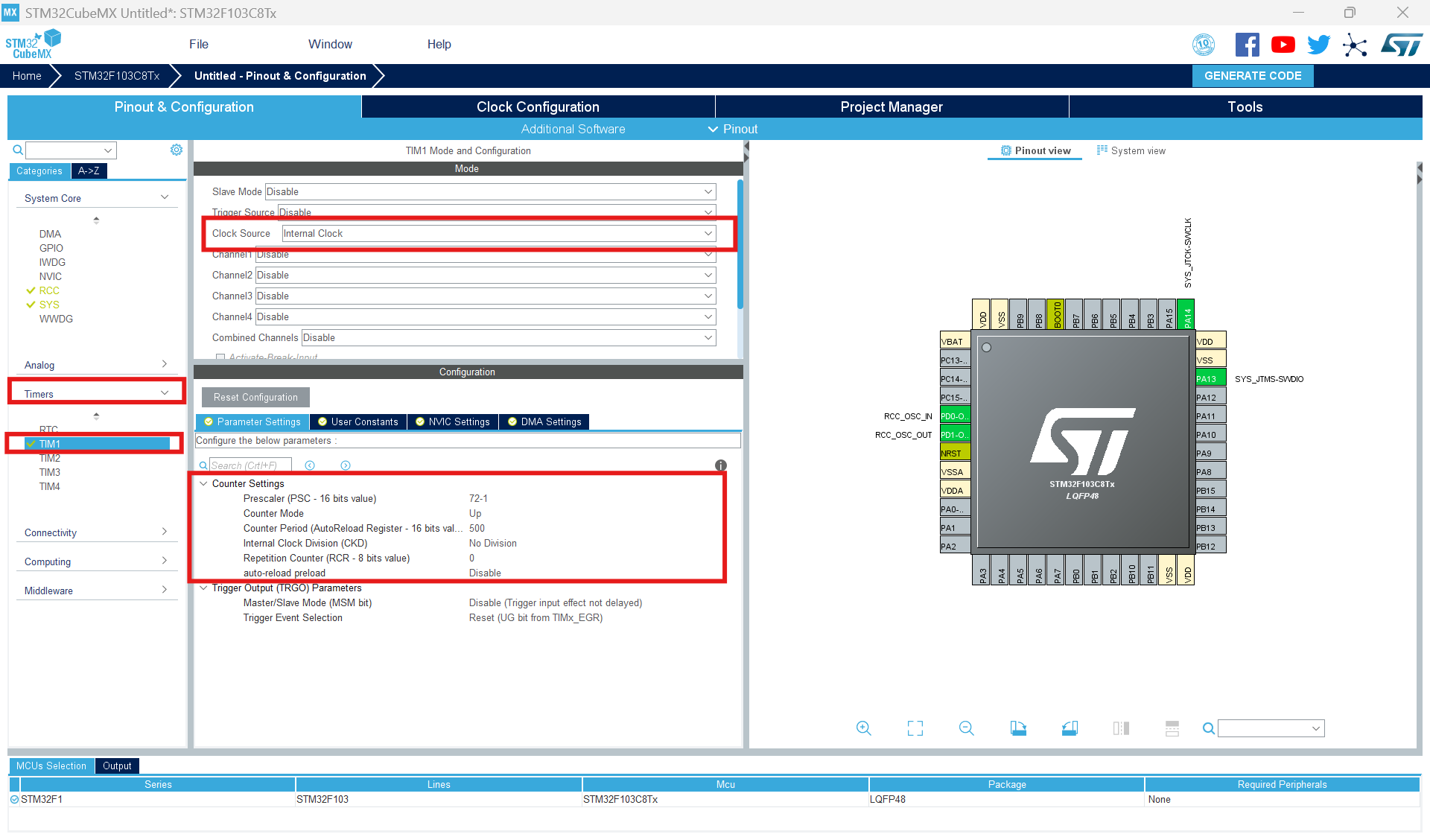Click the GENERATE CODE button

coord(1252,75)
